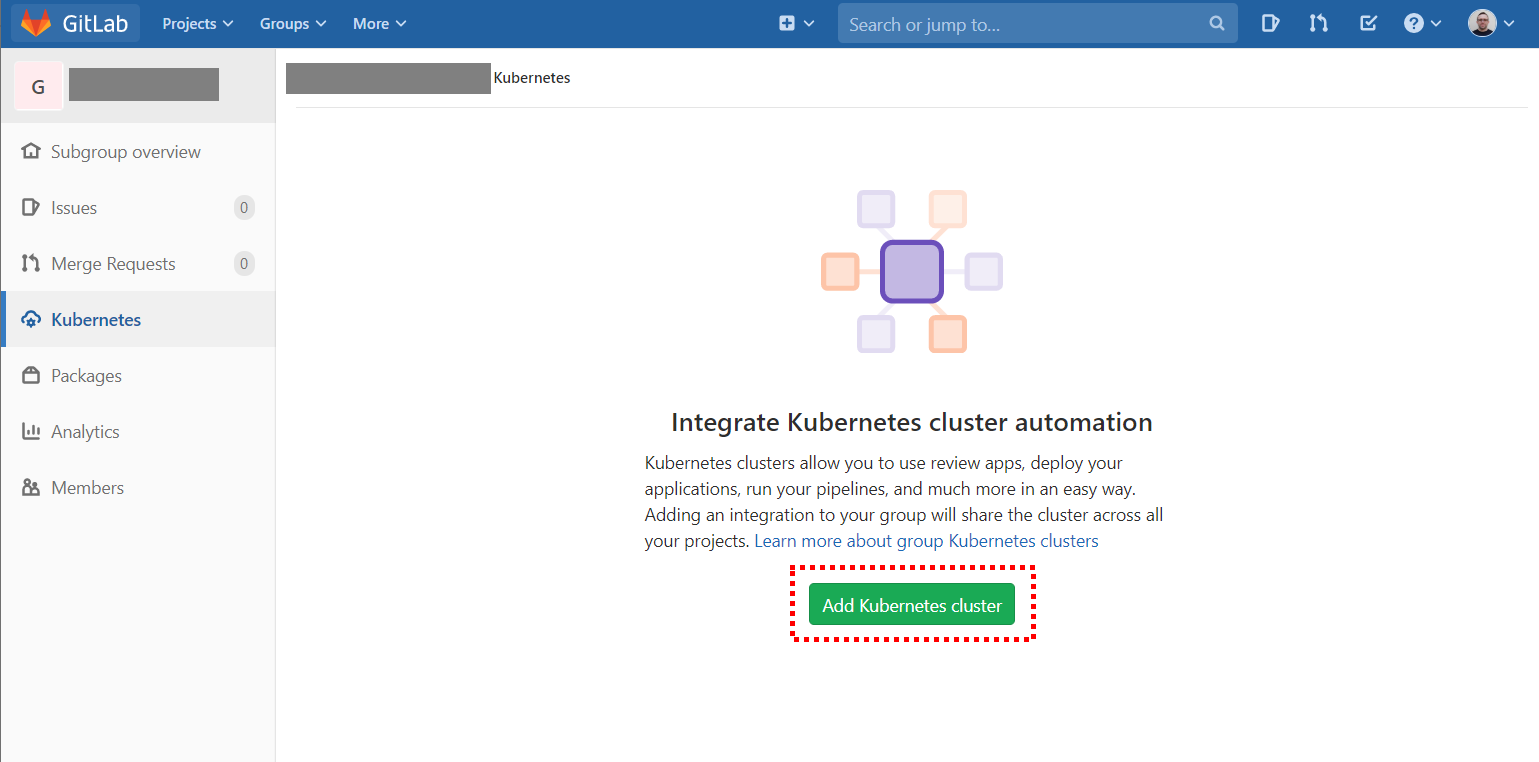Image resolution: width=1539 pixels, height=762 pixels.
Task: Open Merge requests from the top navbar icon
Action: pos(1319,24)
